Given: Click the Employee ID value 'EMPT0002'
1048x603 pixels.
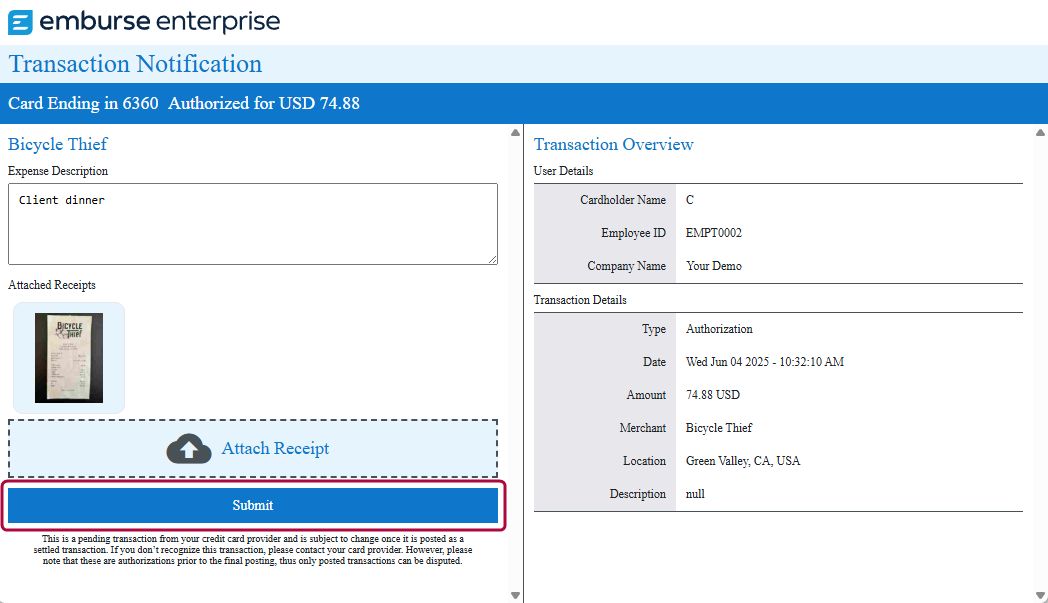Looking at the screenshot, I should [x=714, y=233].
